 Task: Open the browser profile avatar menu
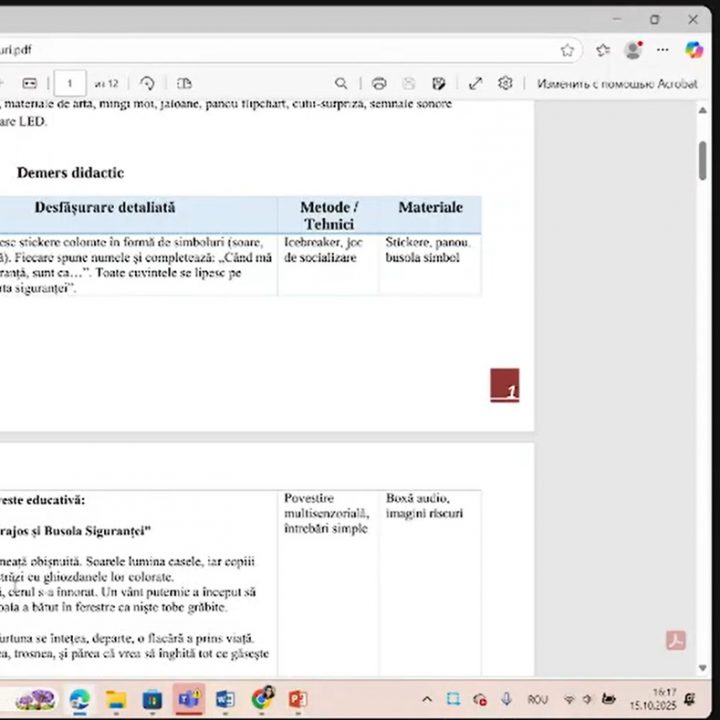(x=633, y=50)
